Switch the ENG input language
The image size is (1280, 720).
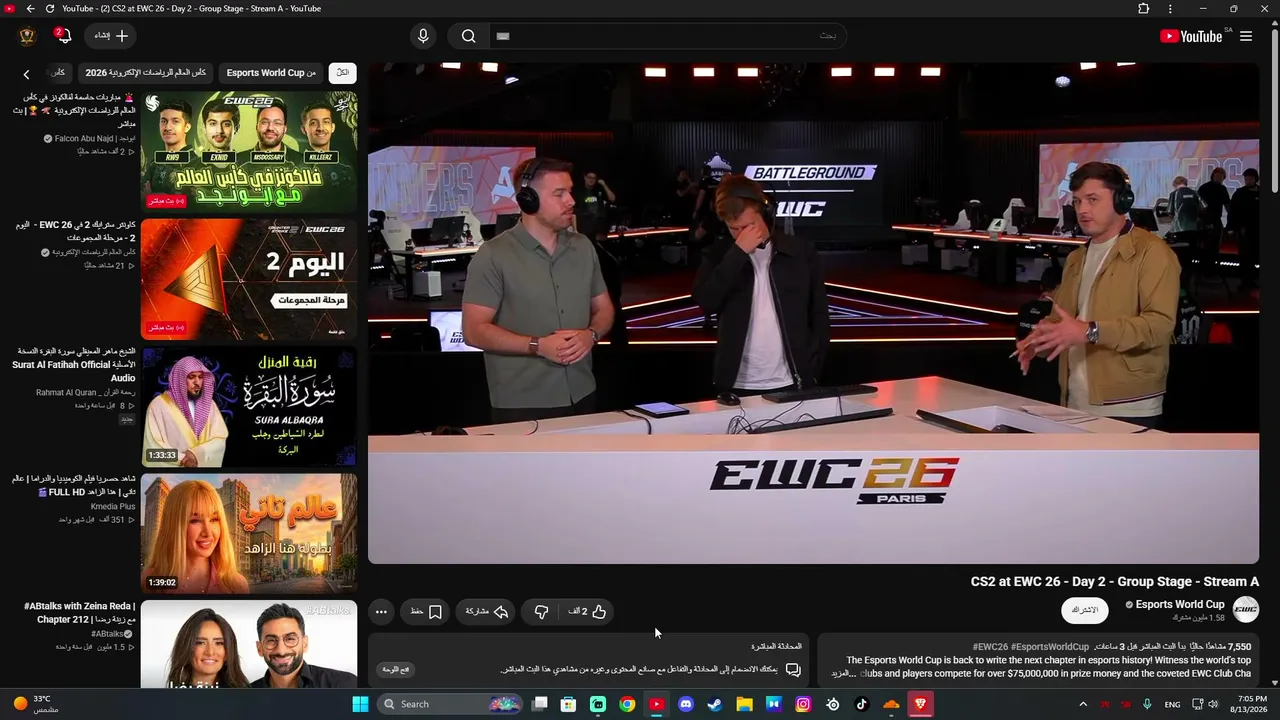1173,704
